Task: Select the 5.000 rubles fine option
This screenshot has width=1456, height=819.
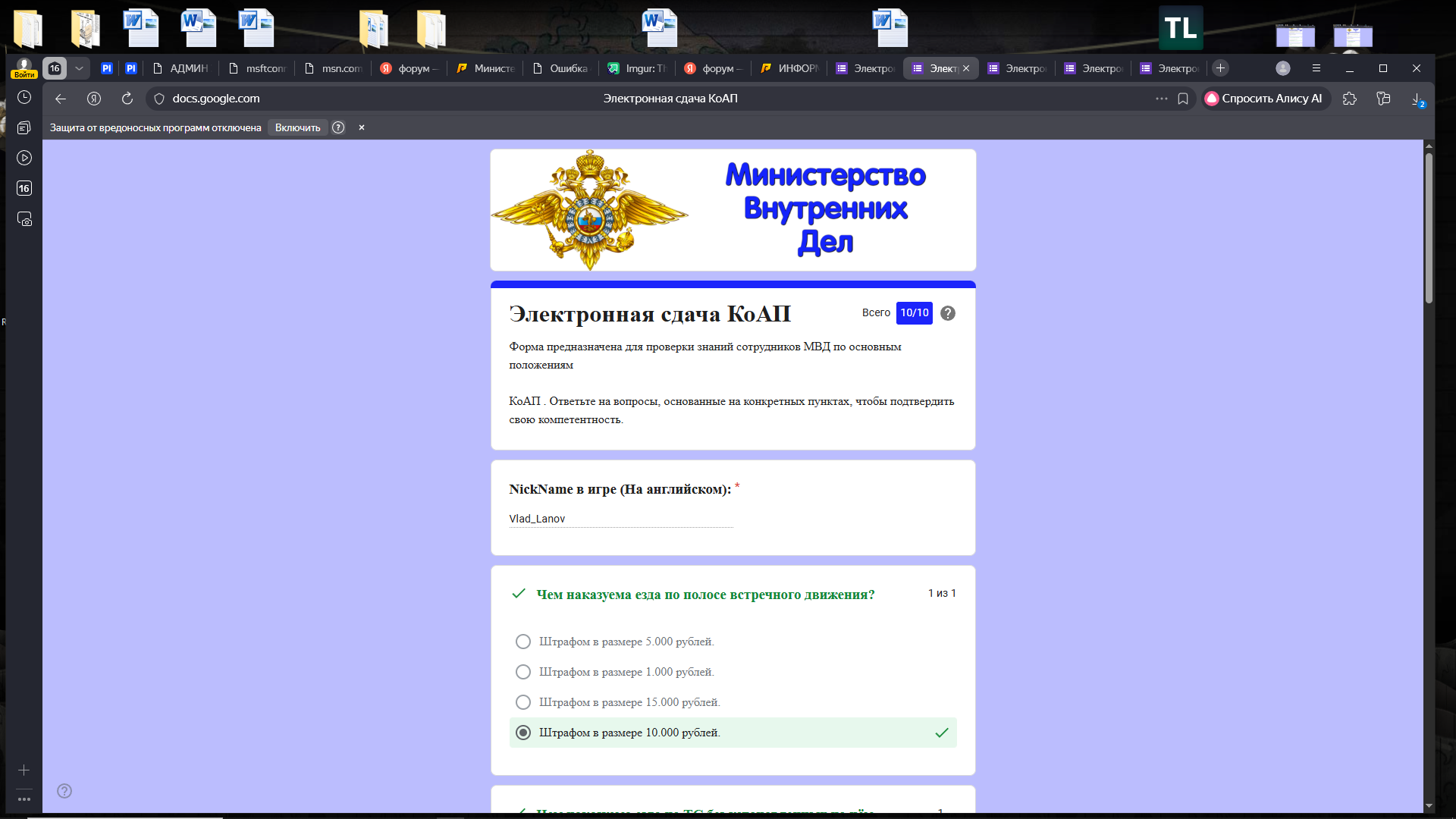Action: (x=523, y=642)
